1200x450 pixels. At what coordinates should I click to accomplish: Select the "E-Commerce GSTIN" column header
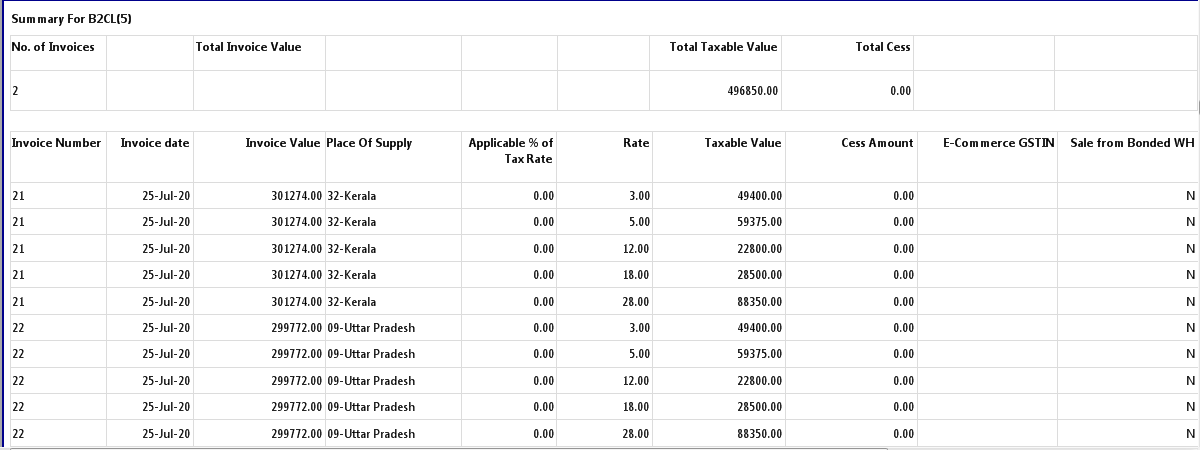[998, 143]
